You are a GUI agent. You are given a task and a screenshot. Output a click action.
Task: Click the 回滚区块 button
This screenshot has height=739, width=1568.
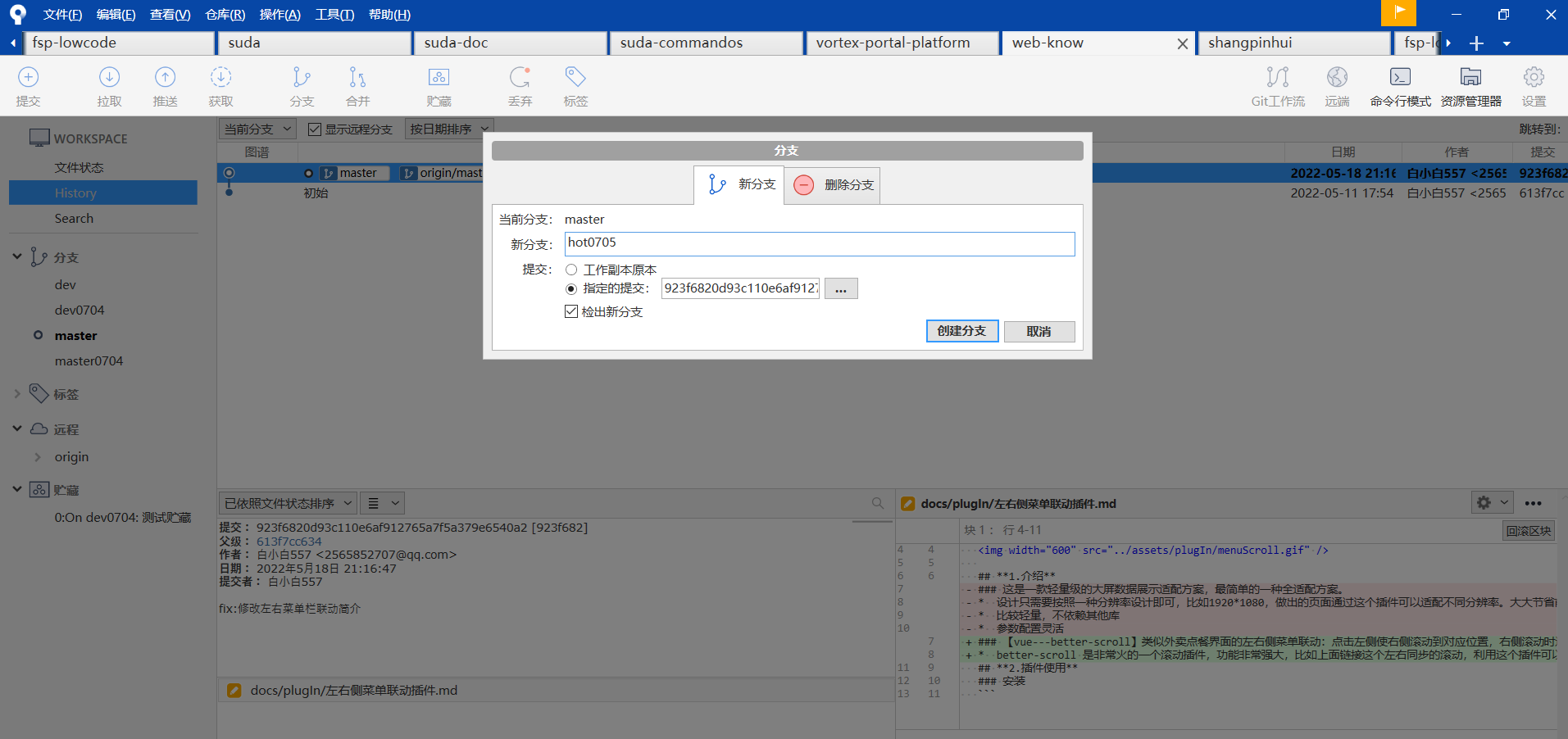click(1528, 530)
